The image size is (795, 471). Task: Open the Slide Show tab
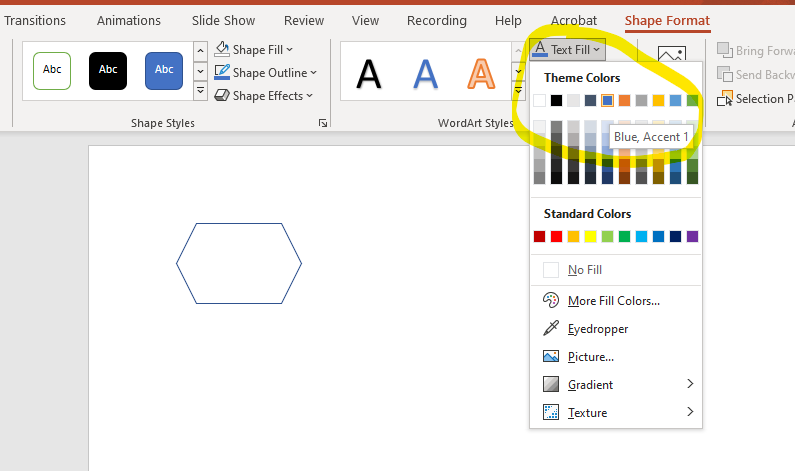pyautogui.click(x=221, y=20)
